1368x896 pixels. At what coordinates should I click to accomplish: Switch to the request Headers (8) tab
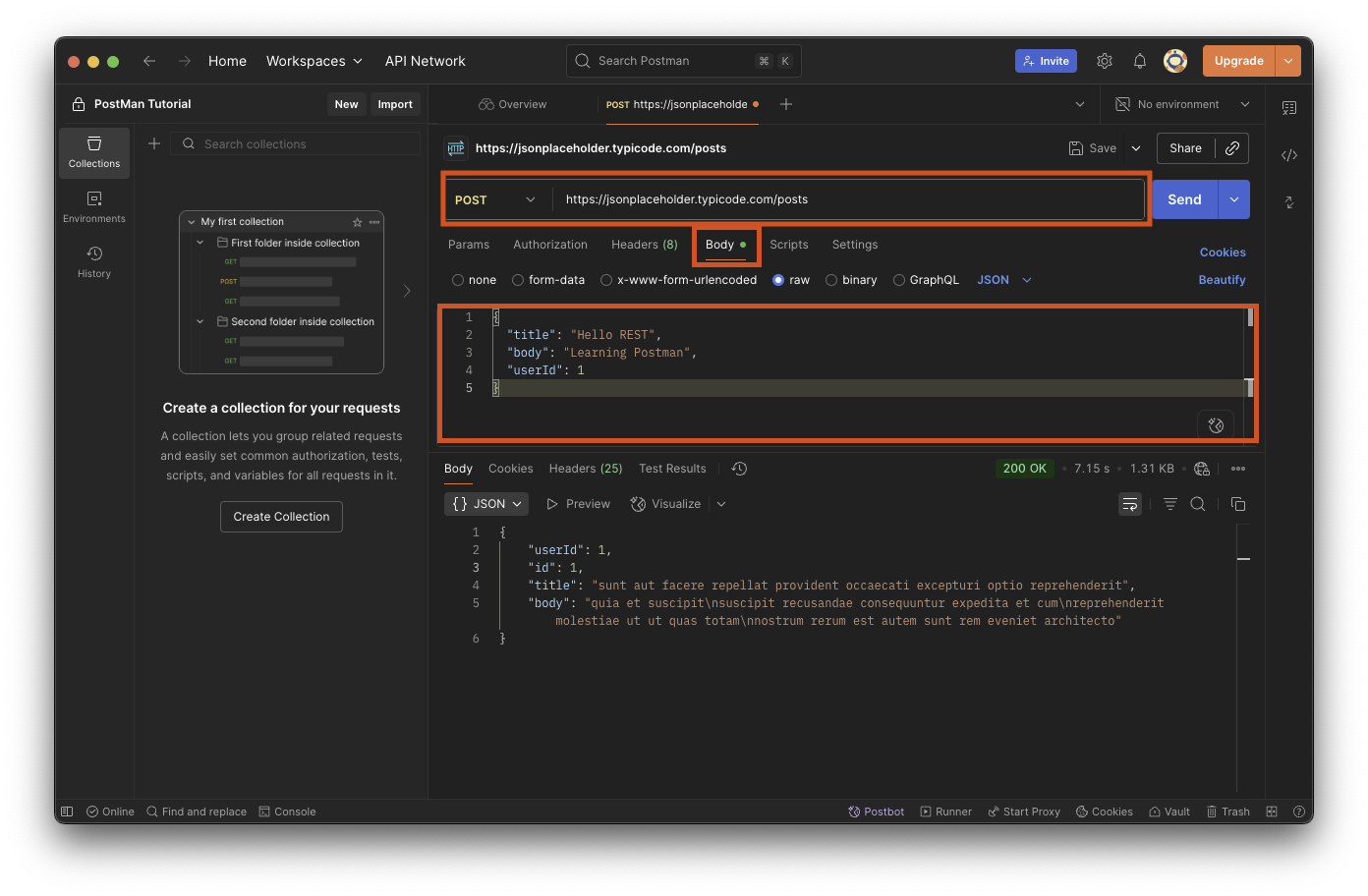point(645,245)
